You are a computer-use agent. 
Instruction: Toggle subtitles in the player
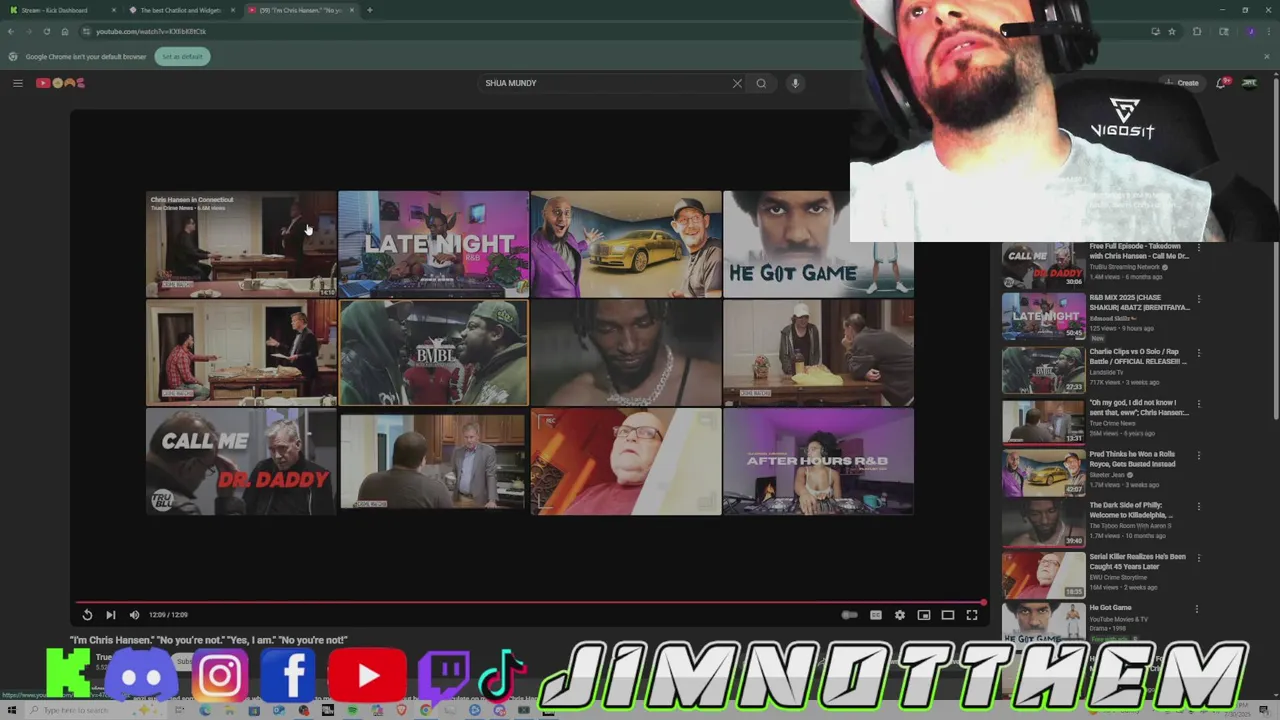(876, 615)
